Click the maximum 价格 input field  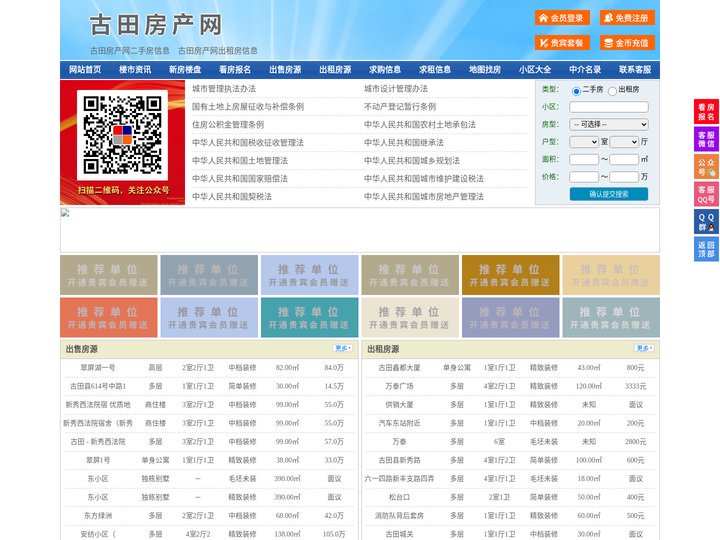click(624, 177)
